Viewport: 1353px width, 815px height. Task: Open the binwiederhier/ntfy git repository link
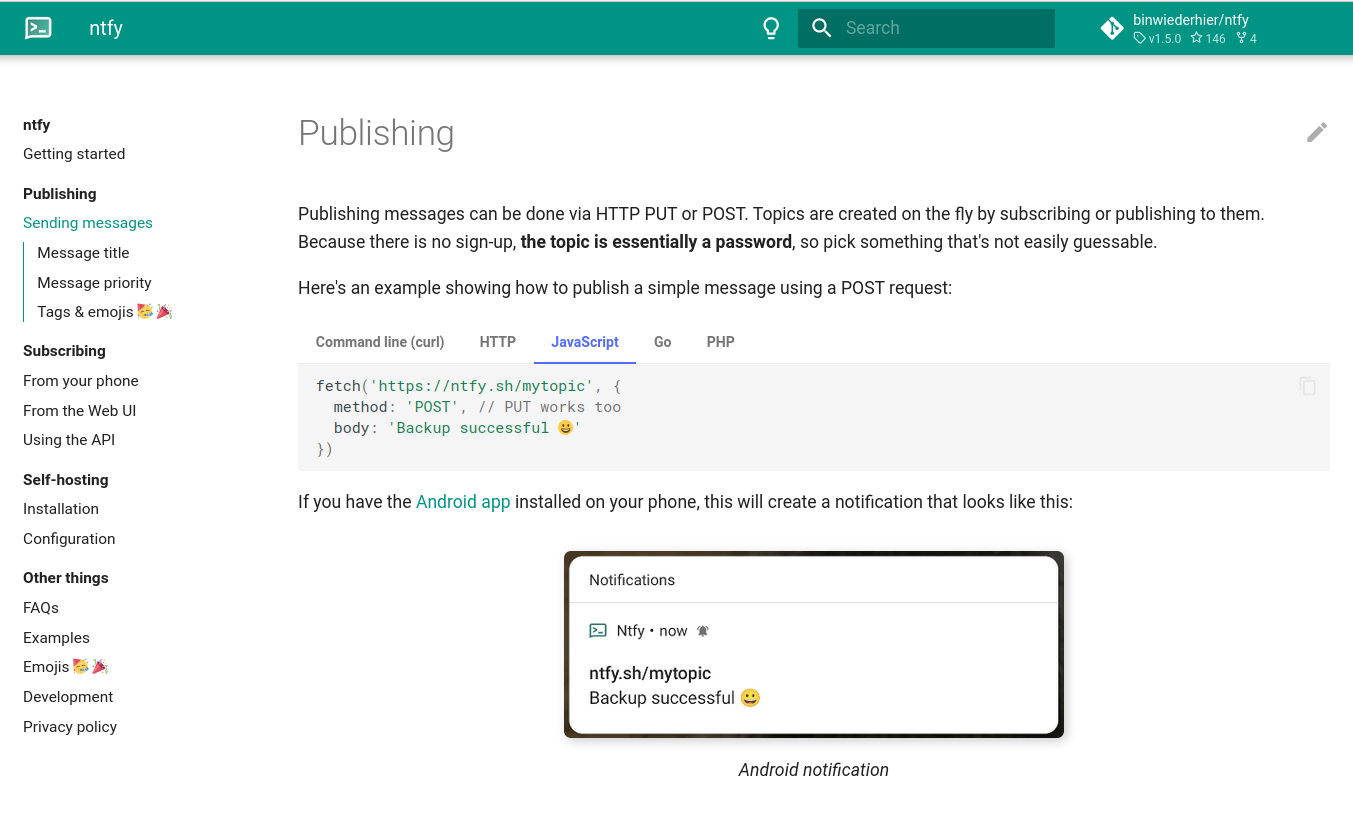pyautogui.click(x=1178, y=28)
